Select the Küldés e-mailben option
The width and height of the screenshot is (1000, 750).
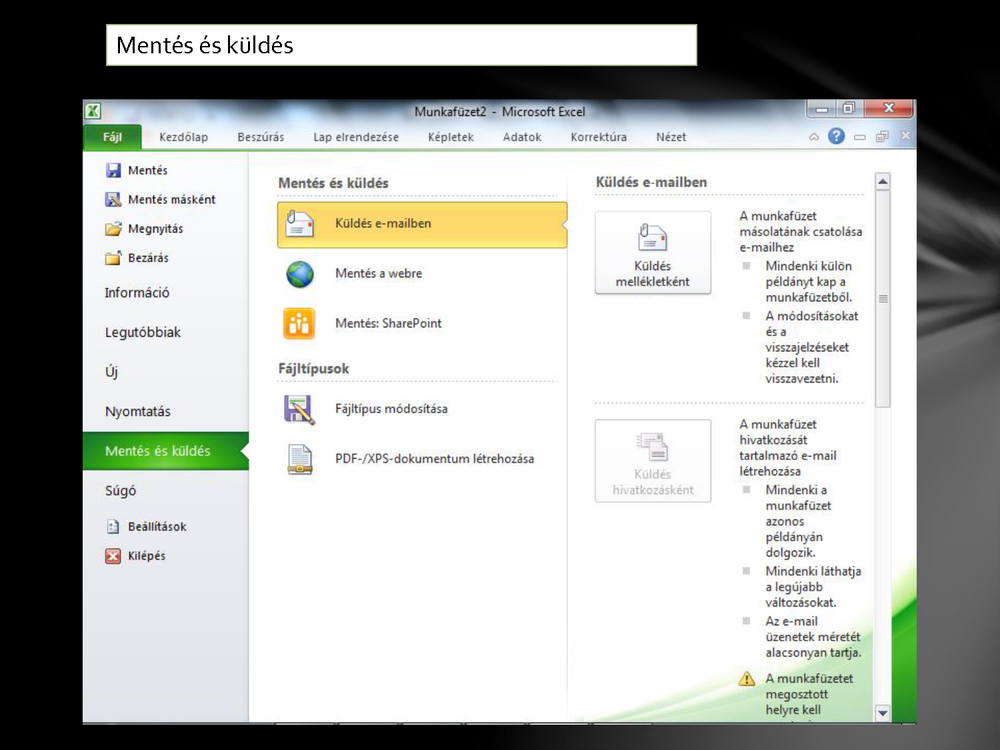422,224
